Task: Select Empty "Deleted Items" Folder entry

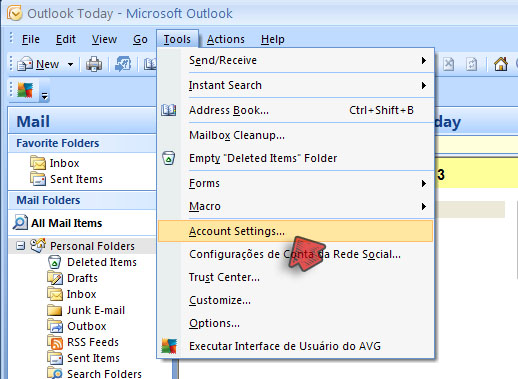Action: point(295,158)
